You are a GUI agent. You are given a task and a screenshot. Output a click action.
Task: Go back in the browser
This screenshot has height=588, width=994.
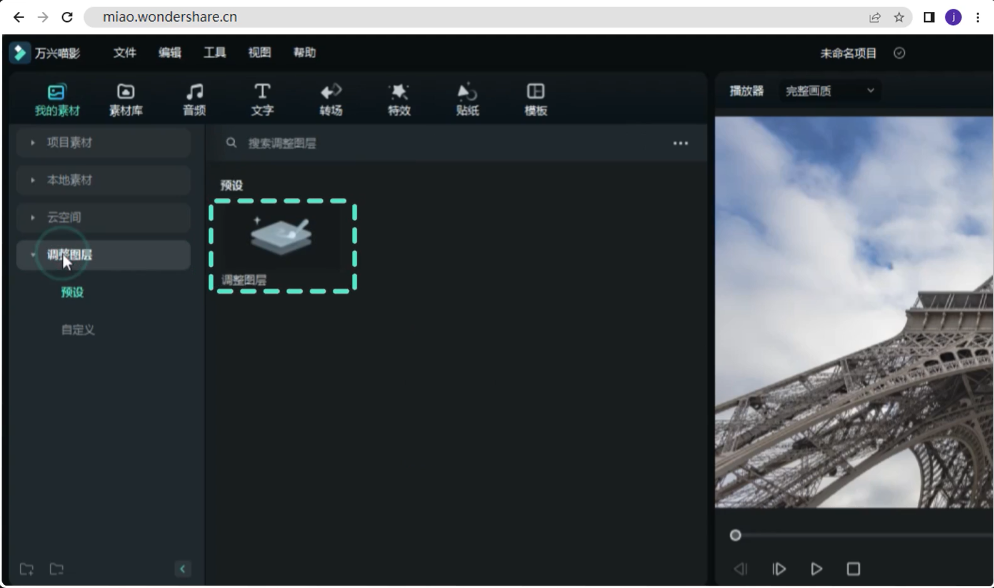(18, 17)
